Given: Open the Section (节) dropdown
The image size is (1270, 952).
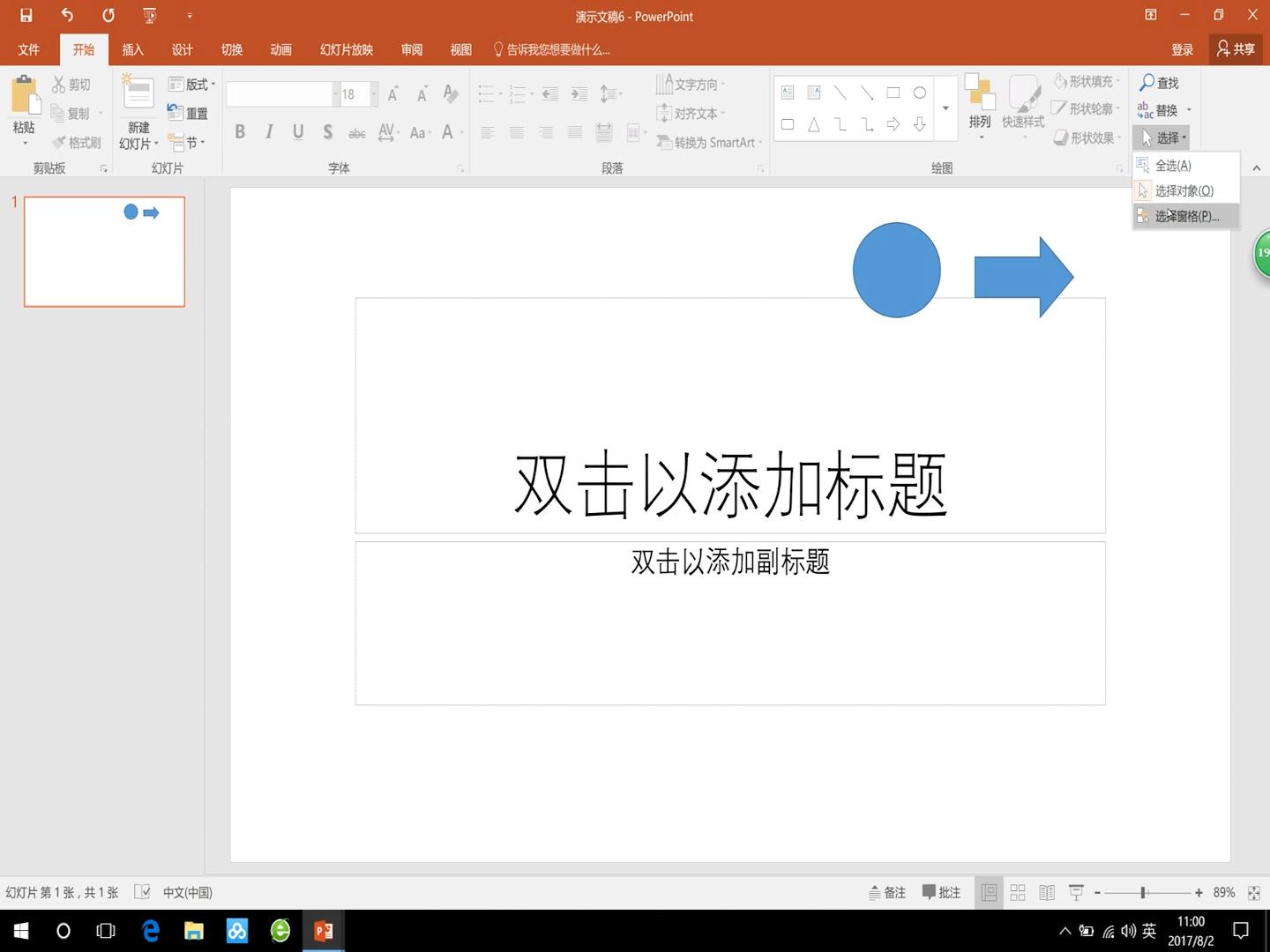Looking at the screenshot, I should pos(186,142).
